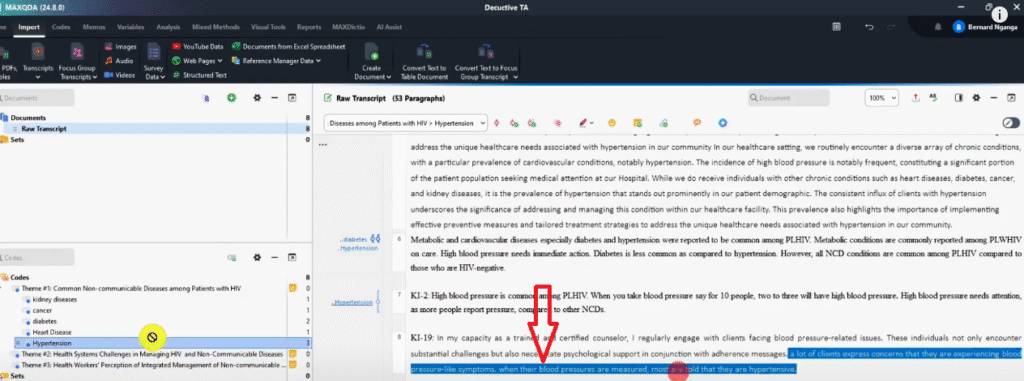Click the Raw Transcript edit icon

(x=328, y=99)
